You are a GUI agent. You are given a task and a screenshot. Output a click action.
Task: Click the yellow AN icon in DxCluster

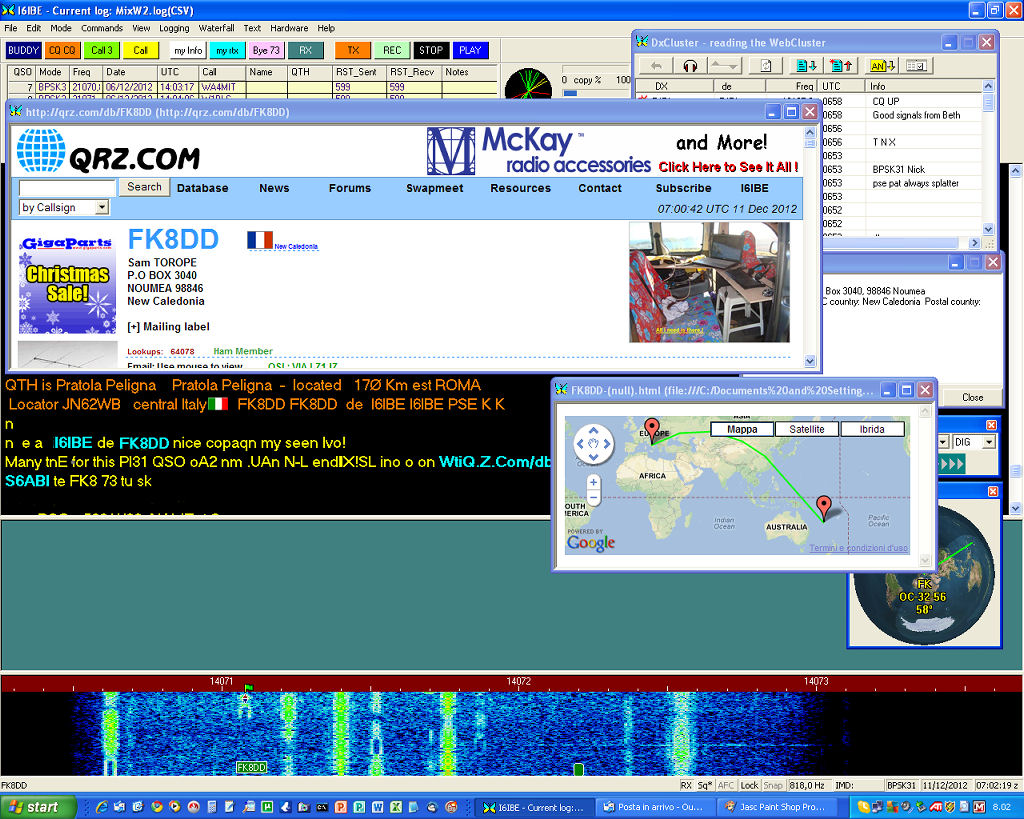click(x=882, y=65)
